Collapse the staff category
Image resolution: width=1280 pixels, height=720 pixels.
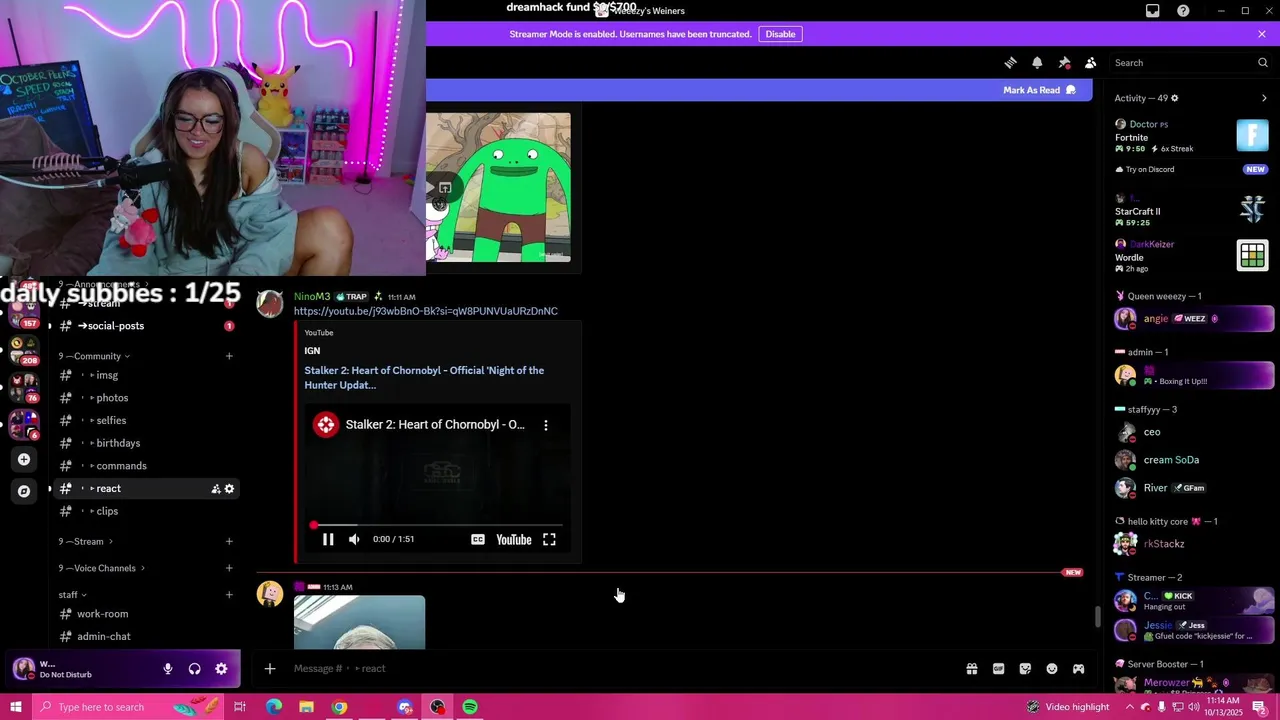(72, 595)
